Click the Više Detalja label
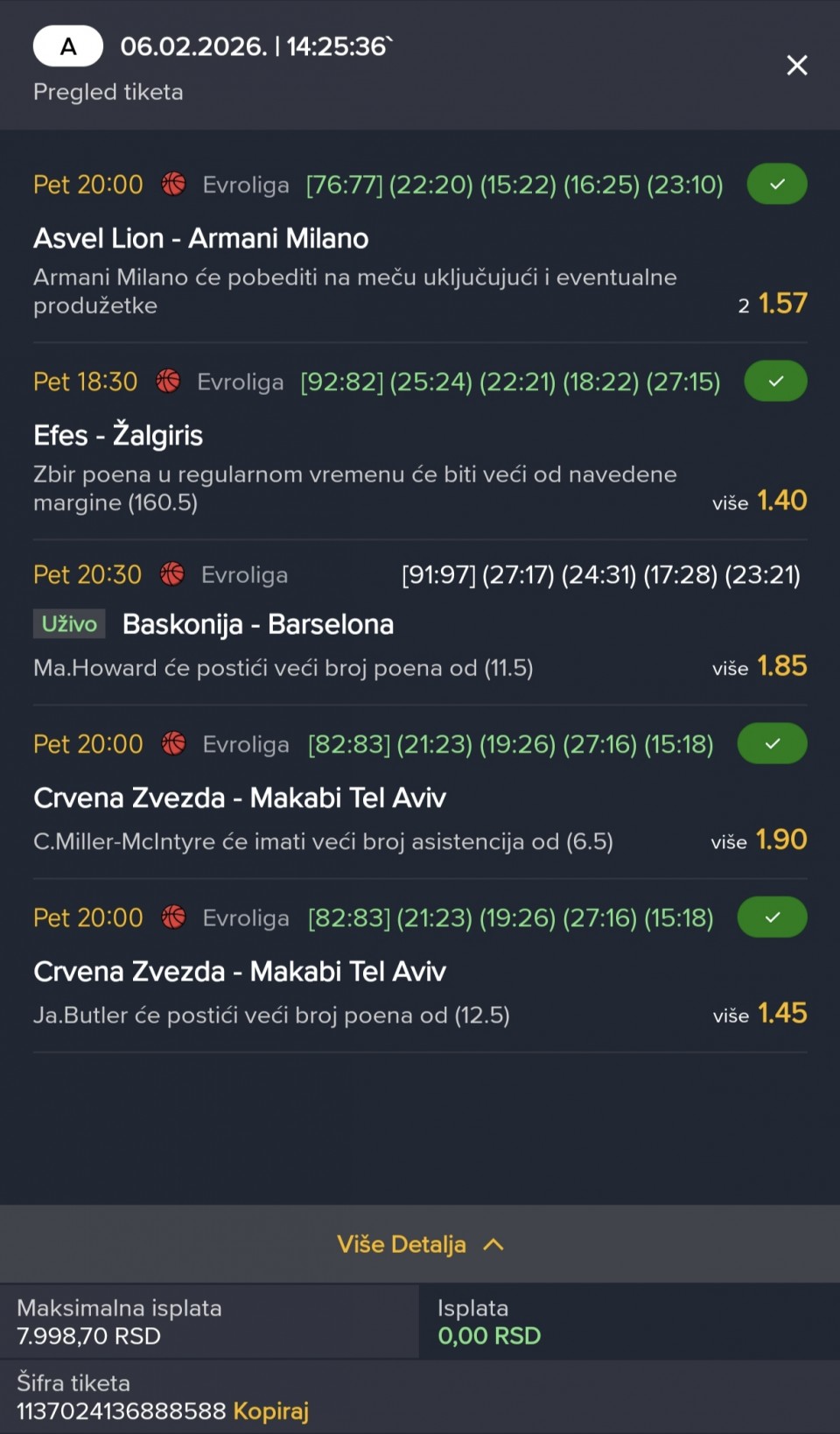 pyautogui.click(x=402, y=1244)
